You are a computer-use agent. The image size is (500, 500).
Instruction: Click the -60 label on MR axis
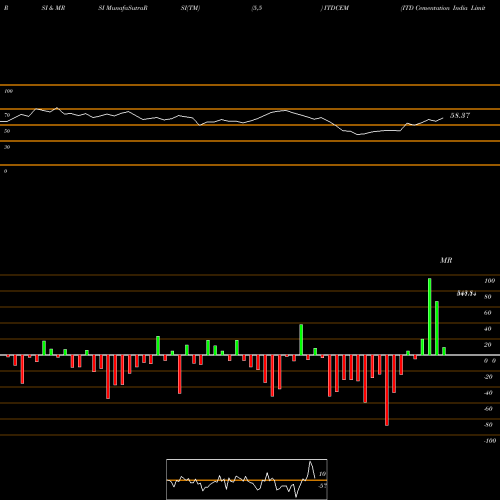[x=488, y=409]
